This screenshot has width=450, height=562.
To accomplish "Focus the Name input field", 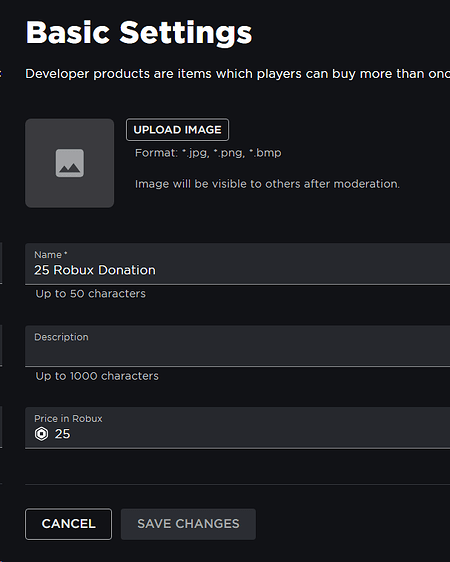I will coord(238,264).
